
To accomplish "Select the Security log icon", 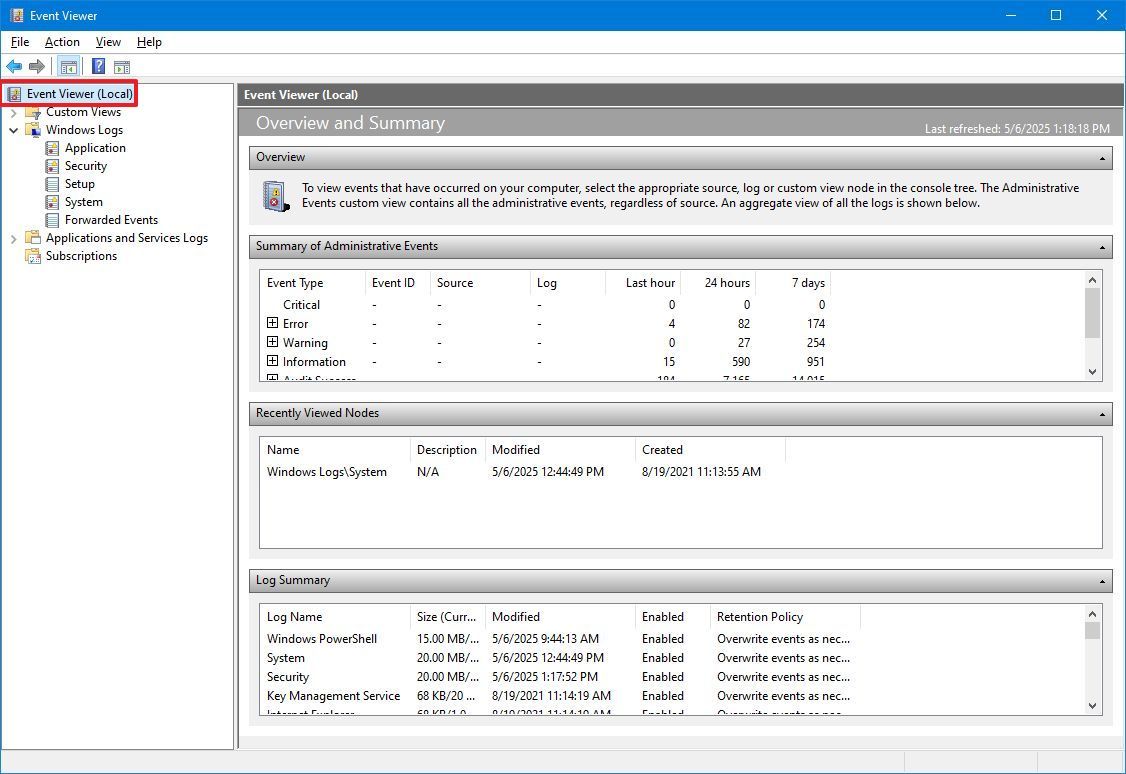I will (52, 165).
